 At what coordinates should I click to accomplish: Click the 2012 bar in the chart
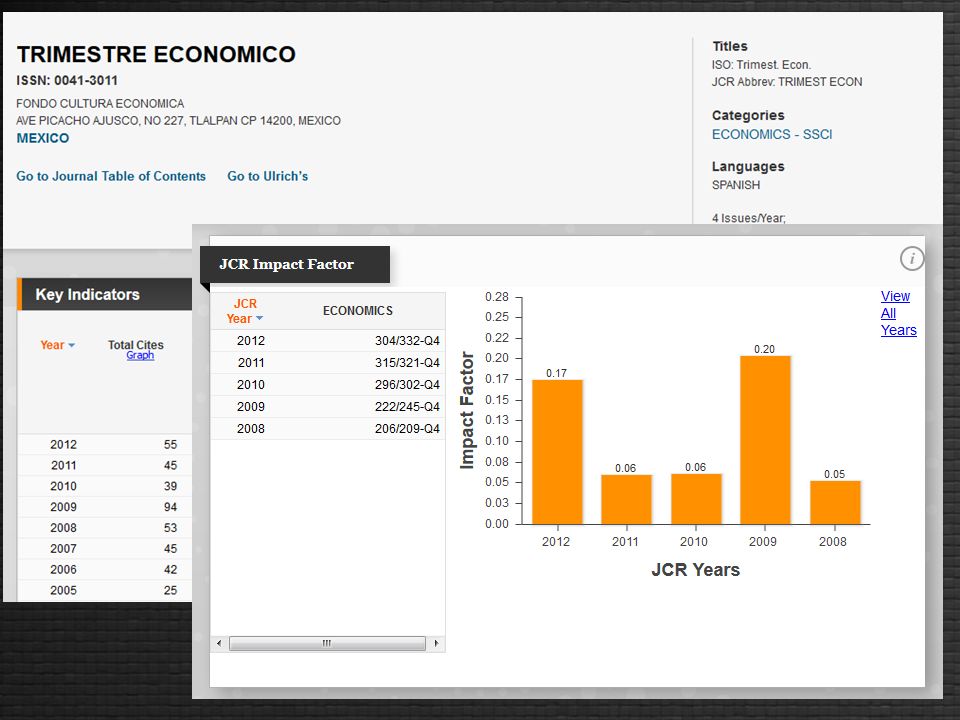[x=557, y=452]
